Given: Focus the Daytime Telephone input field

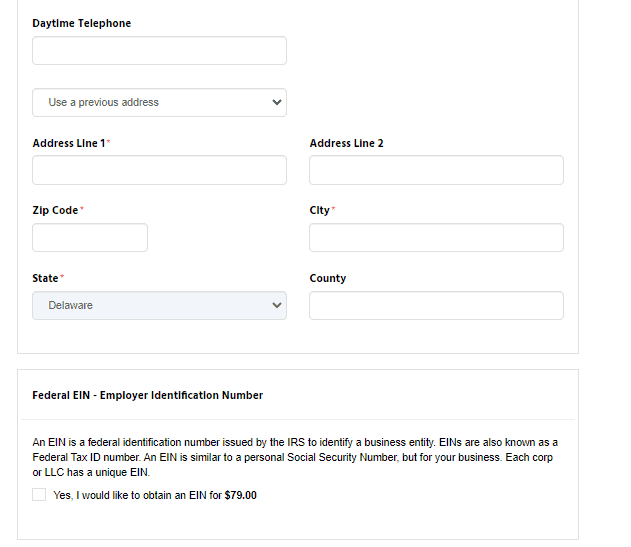Looking at the screenshot, I should [159, 51].
